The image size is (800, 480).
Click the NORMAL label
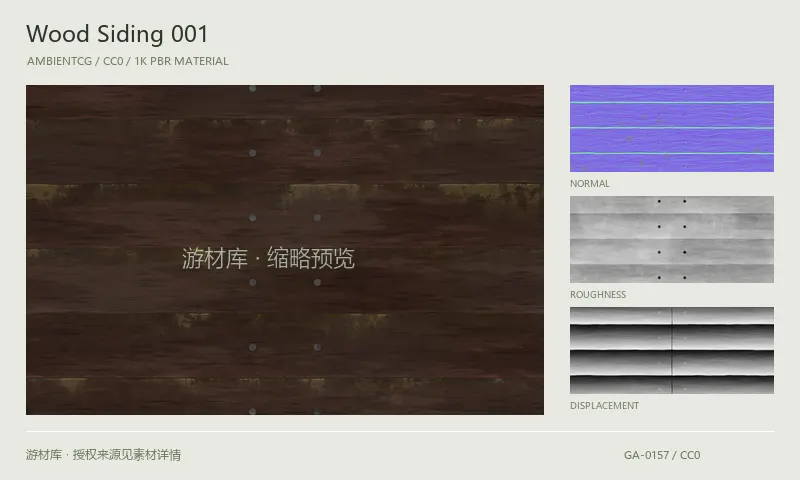click(589, 184)
